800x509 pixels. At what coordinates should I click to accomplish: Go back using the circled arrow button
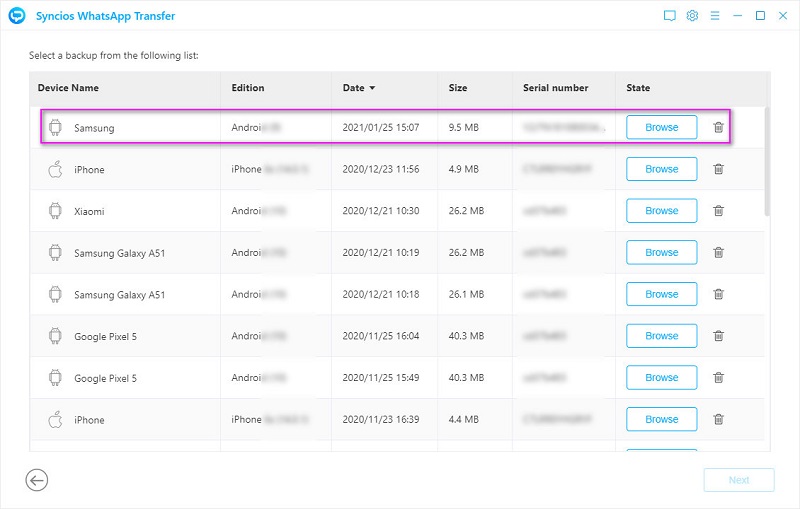coord(37,480)
